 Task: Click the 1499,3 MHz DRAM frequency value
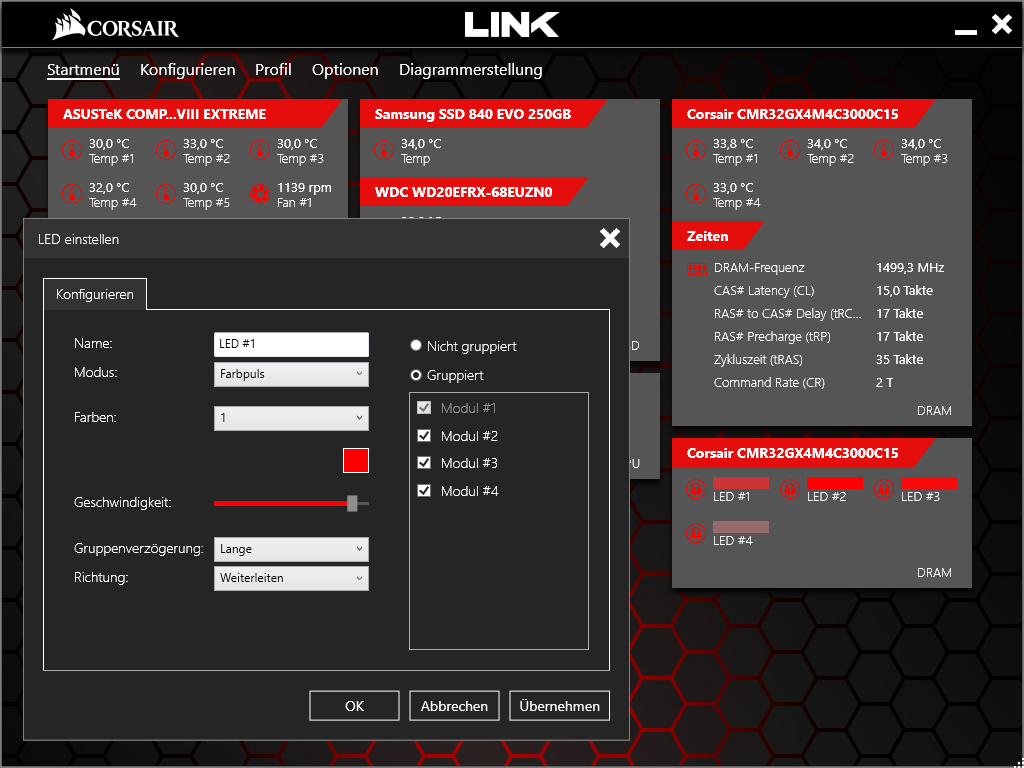(910, 268)
